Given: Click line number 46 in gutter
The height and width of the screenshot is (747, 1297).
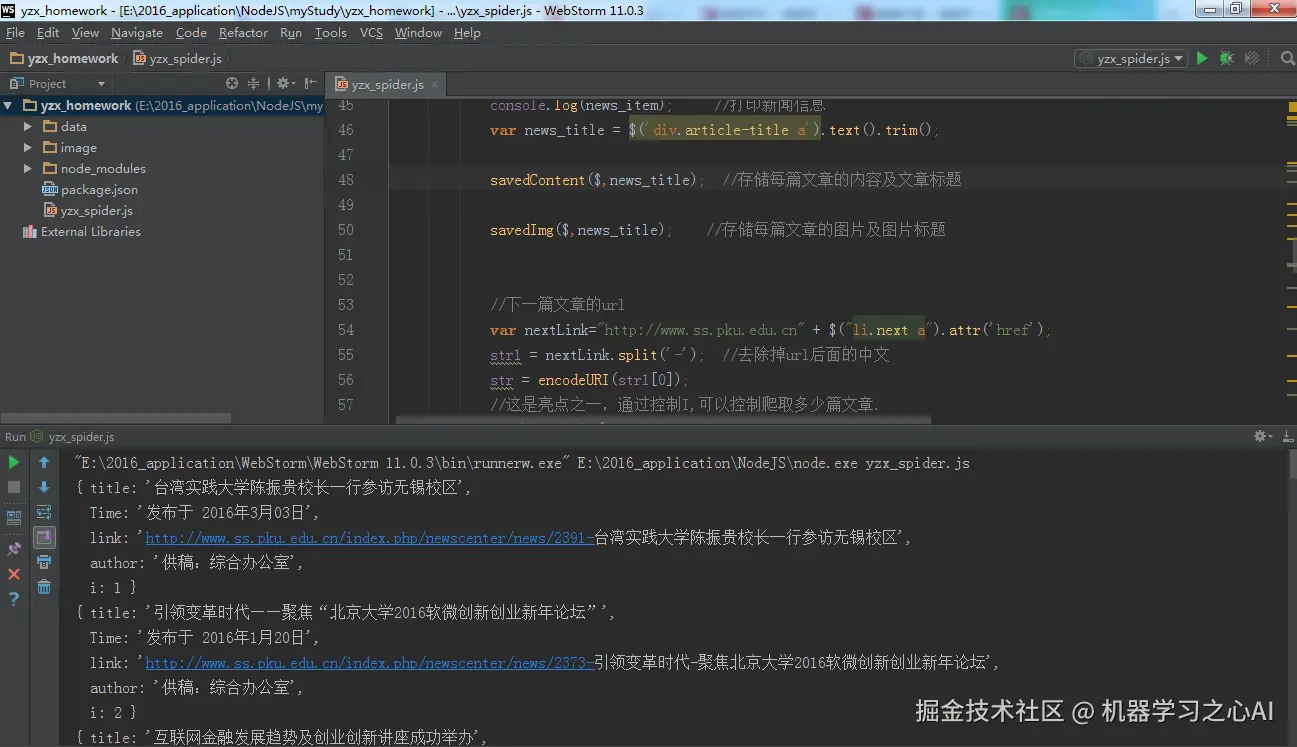Looking at the screenshot, I should pyautogui.click(x=345, y=130).
